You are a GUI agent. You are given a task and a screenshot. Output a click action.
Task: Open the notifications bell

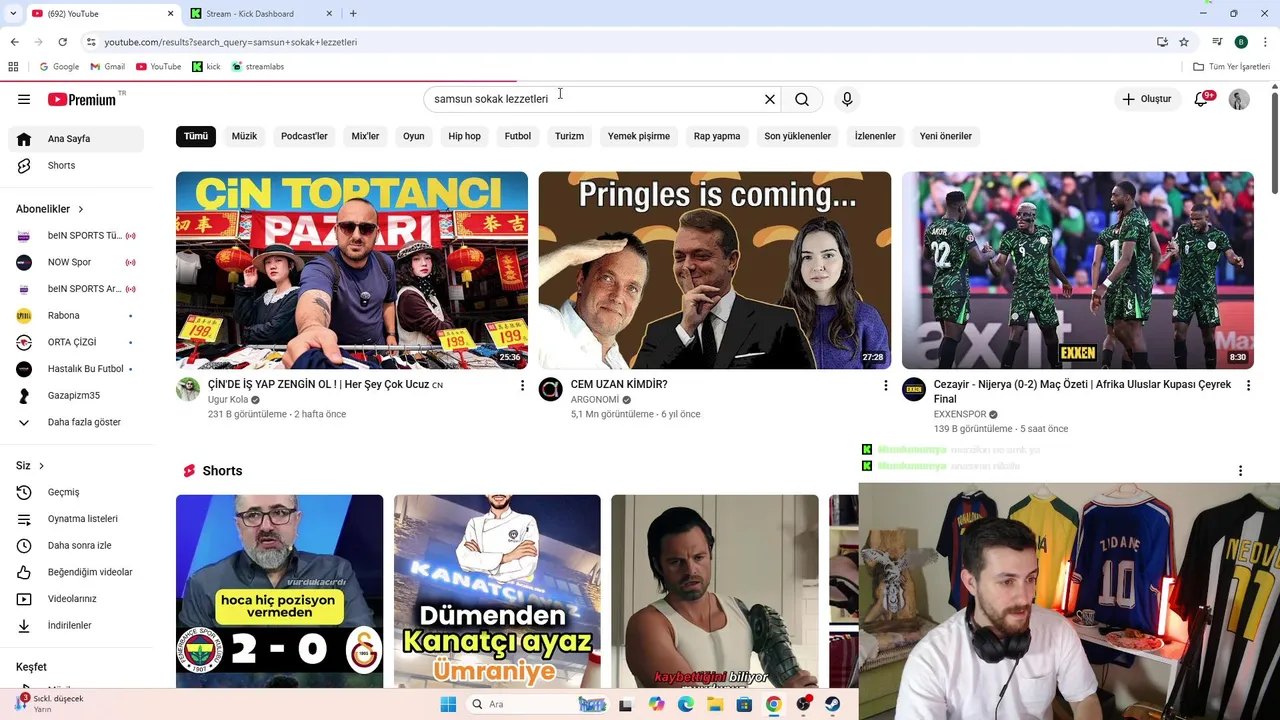1201,99
